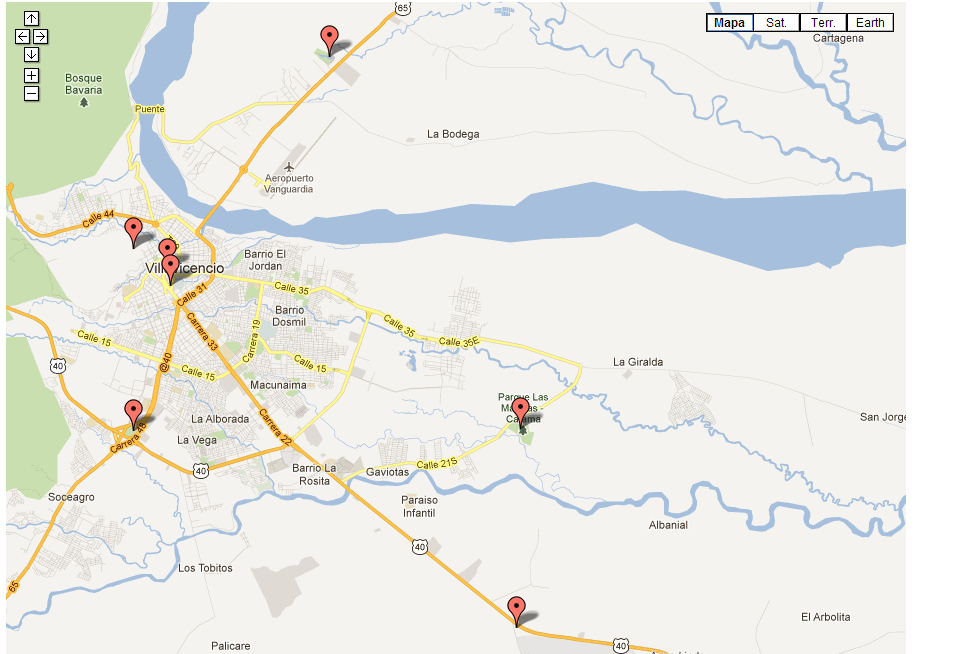Pan the map up with arrow button

tap(31, 18)
